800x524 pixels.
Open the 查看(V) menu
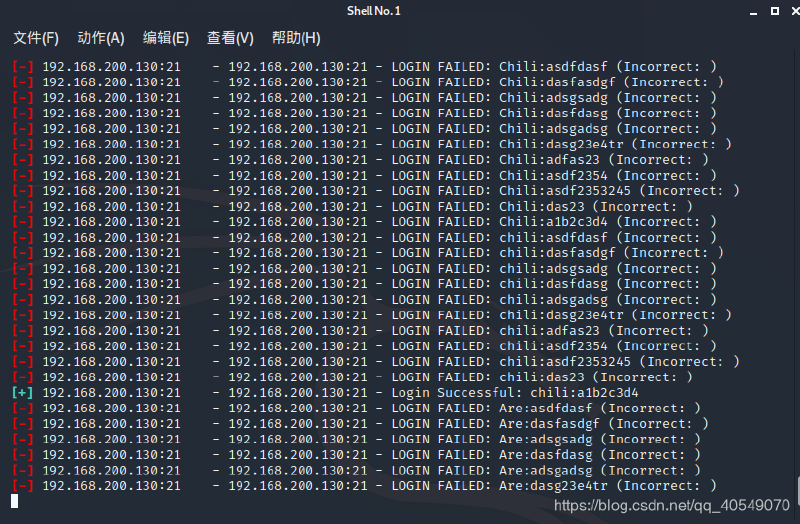coord(230,38)
